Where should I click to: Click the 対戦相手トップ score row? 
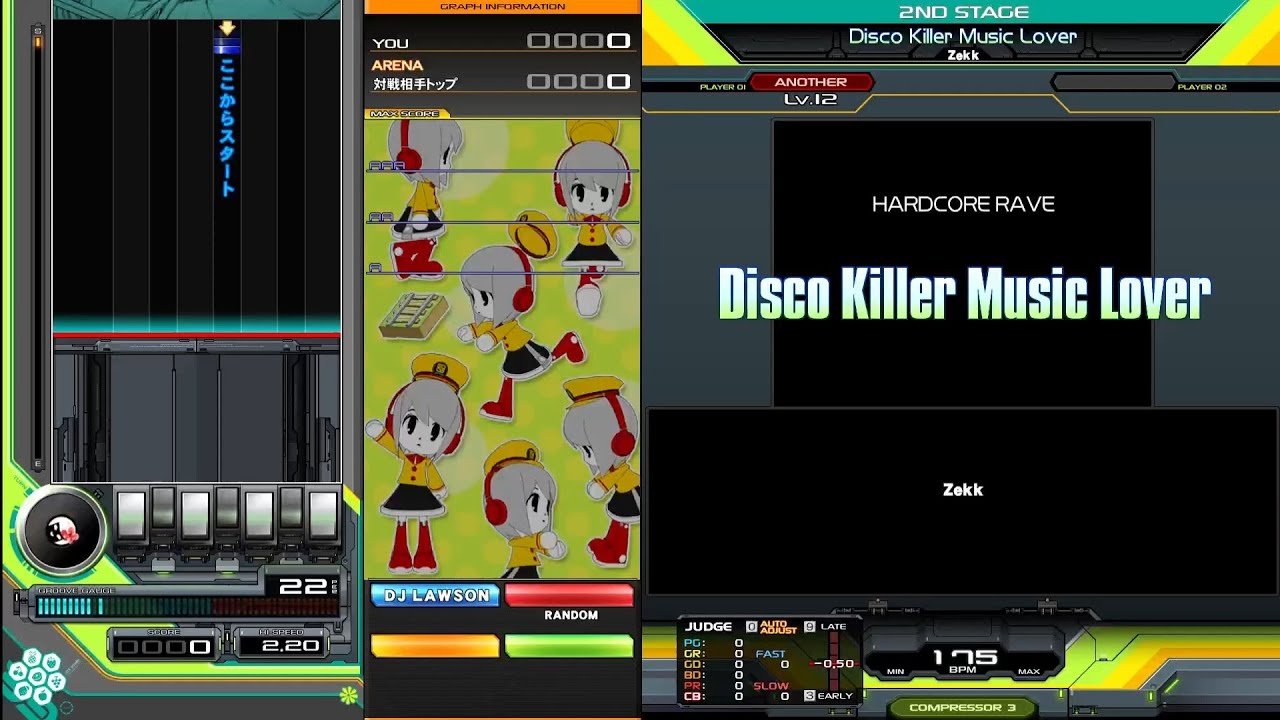pos(501,83)
